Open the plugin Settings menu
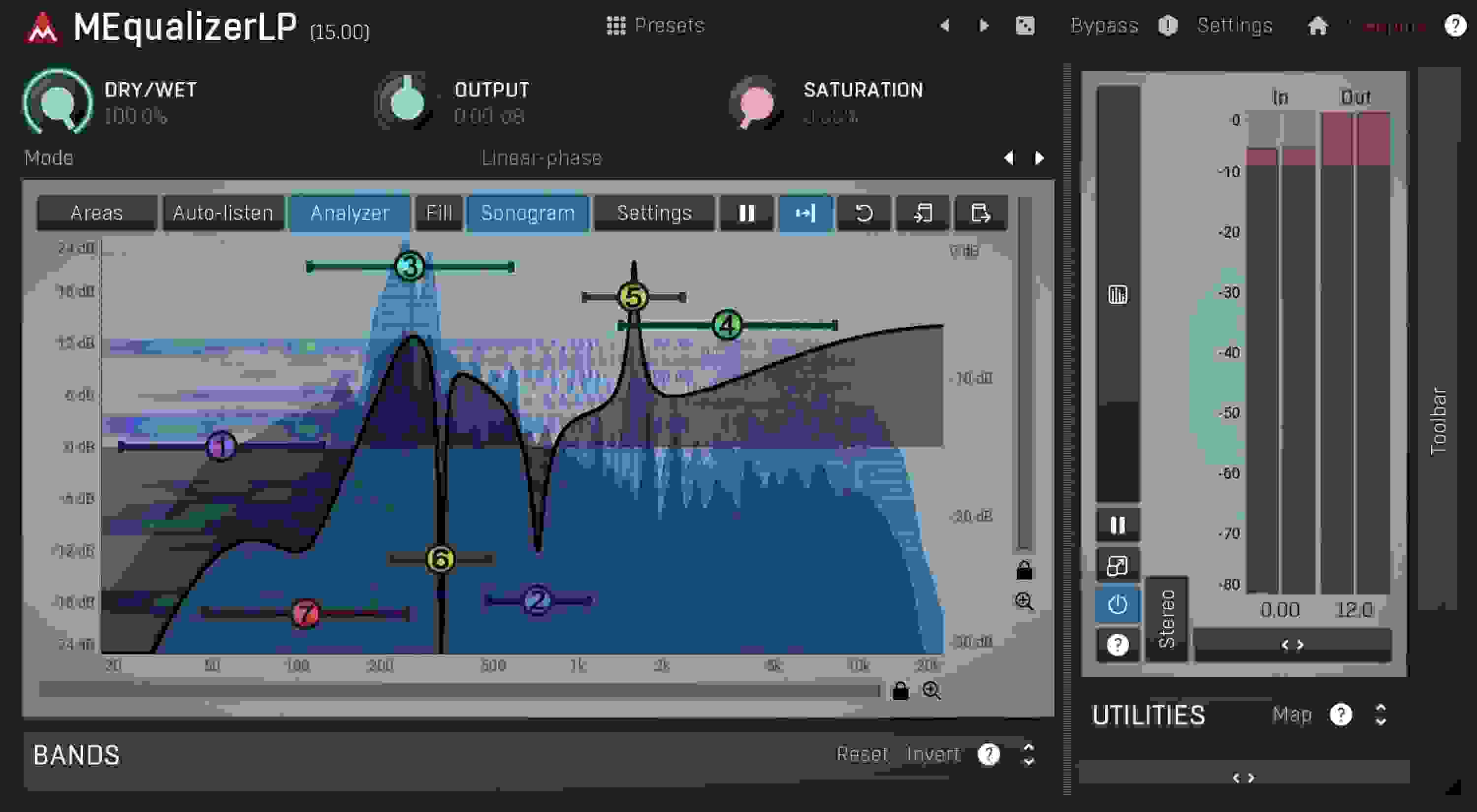1477x812 pixels. pos(1233,26)
